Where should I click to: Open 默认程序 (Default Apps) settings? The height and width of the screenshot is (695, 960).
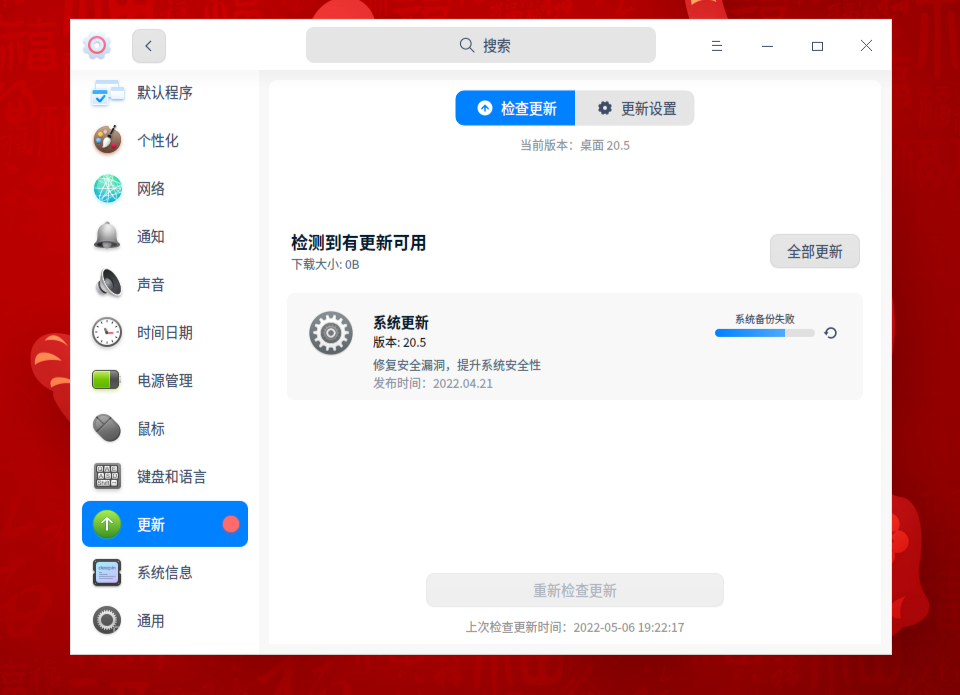(107, 92)
